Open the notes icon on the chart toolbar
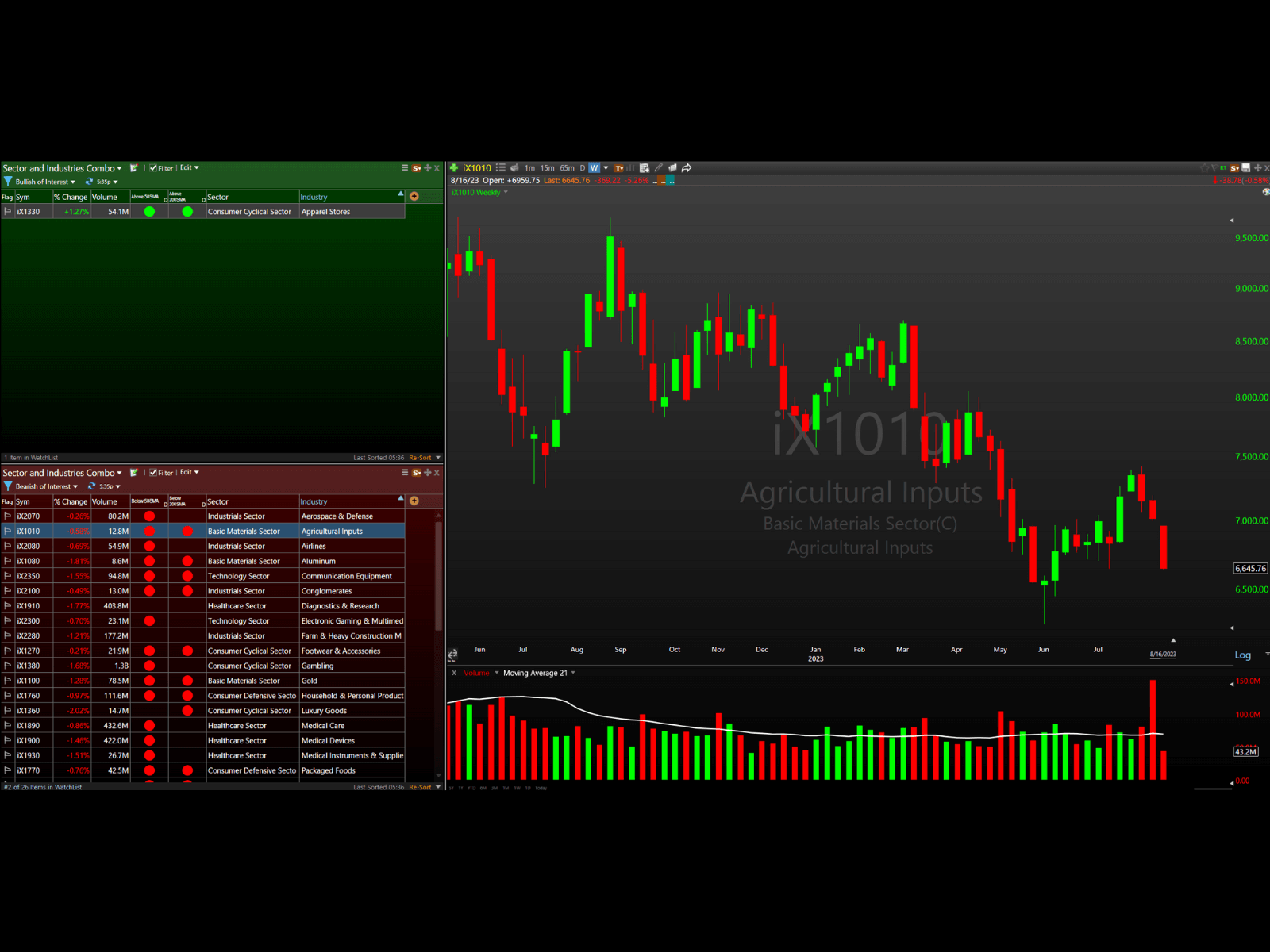The image size is (1270, 952). tap(672, 168)
